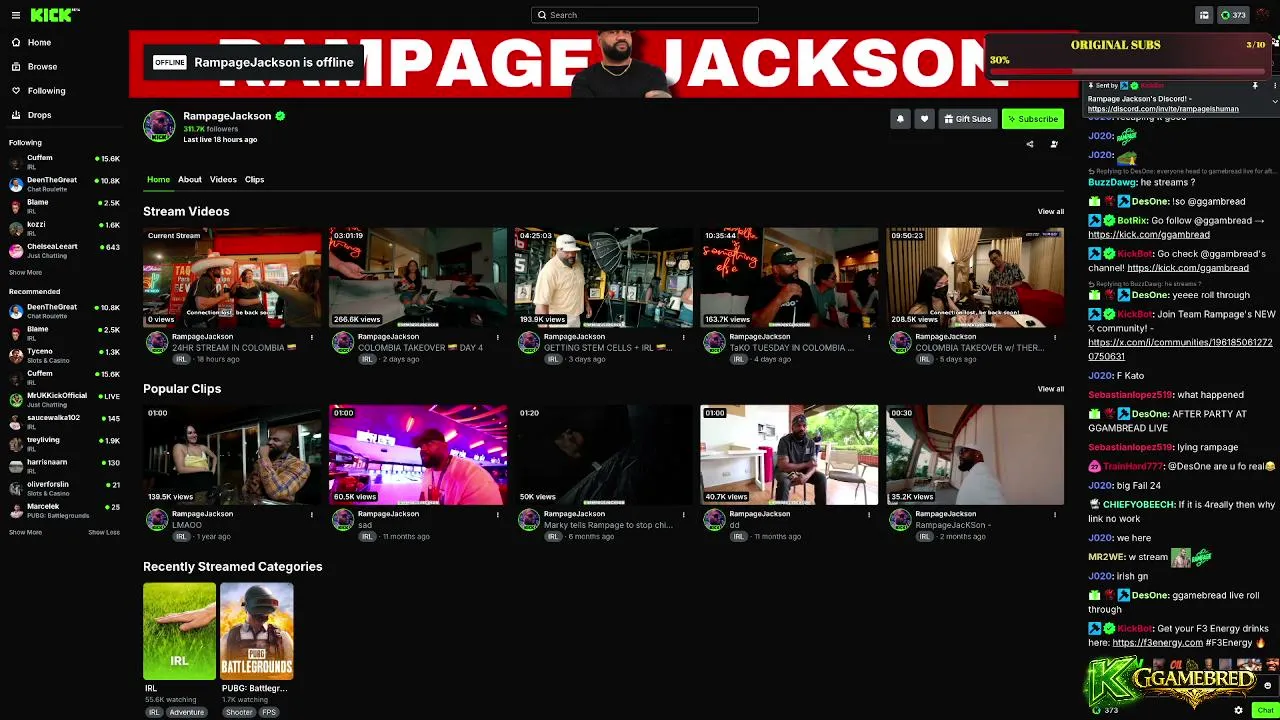Select the channel Home tab

pyautogui.click(x=158, y=180)
